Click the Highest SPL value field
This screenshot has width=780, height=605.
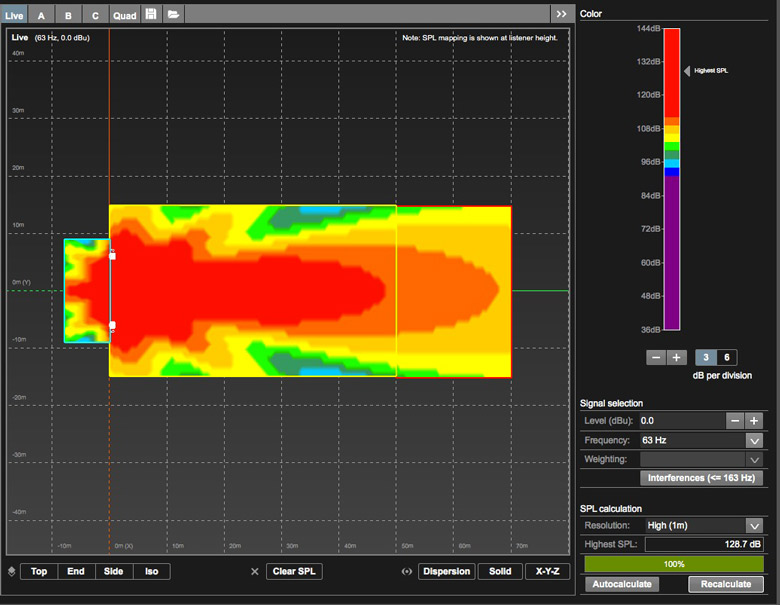click(704, 544)
